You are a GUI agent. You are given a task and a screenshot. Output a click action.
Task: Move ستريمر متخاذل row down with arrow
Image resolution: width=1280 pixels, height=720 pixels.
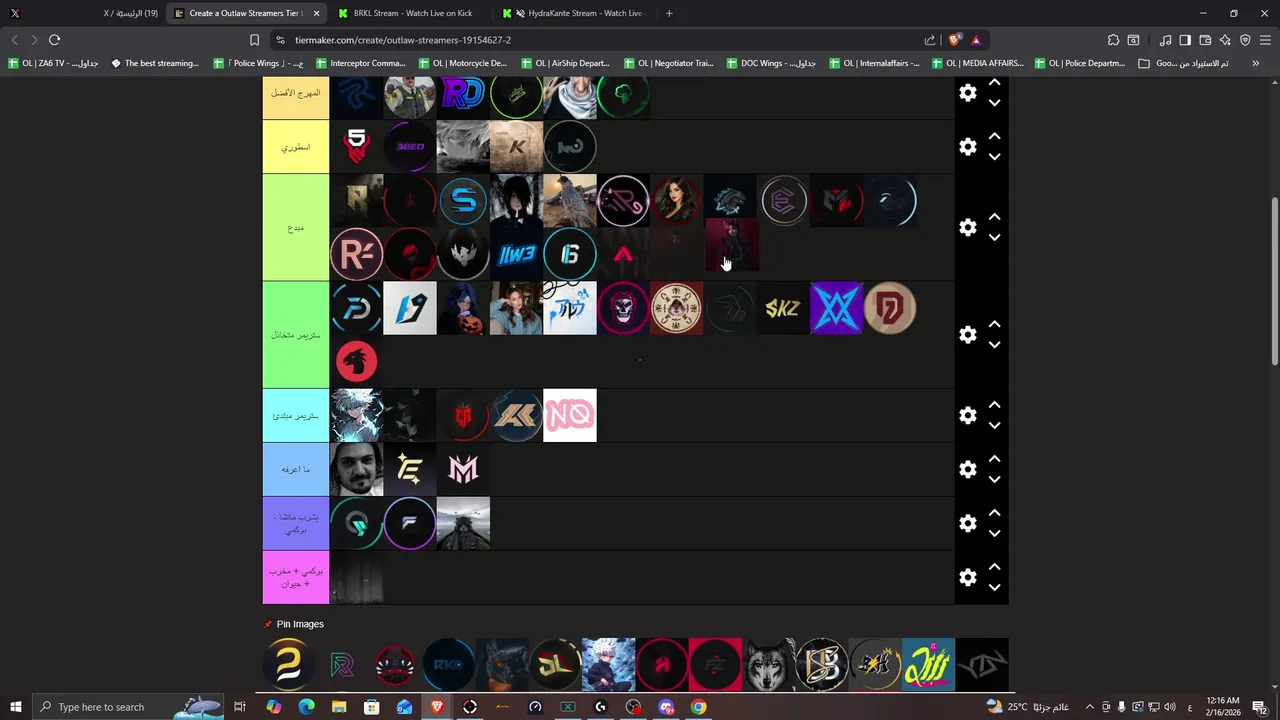coord(994,345)
